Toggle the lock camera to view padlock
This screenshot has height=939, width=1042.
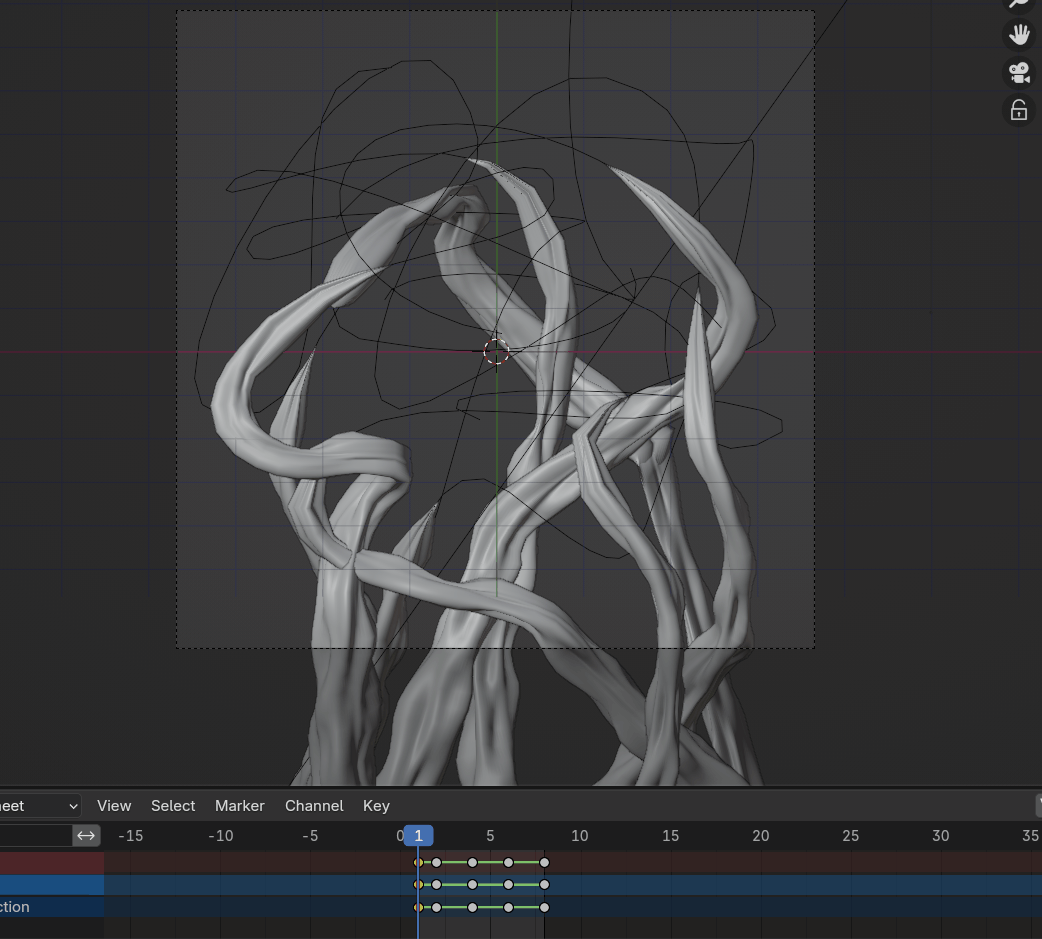pyautogui.click(x=1018, y=110)
